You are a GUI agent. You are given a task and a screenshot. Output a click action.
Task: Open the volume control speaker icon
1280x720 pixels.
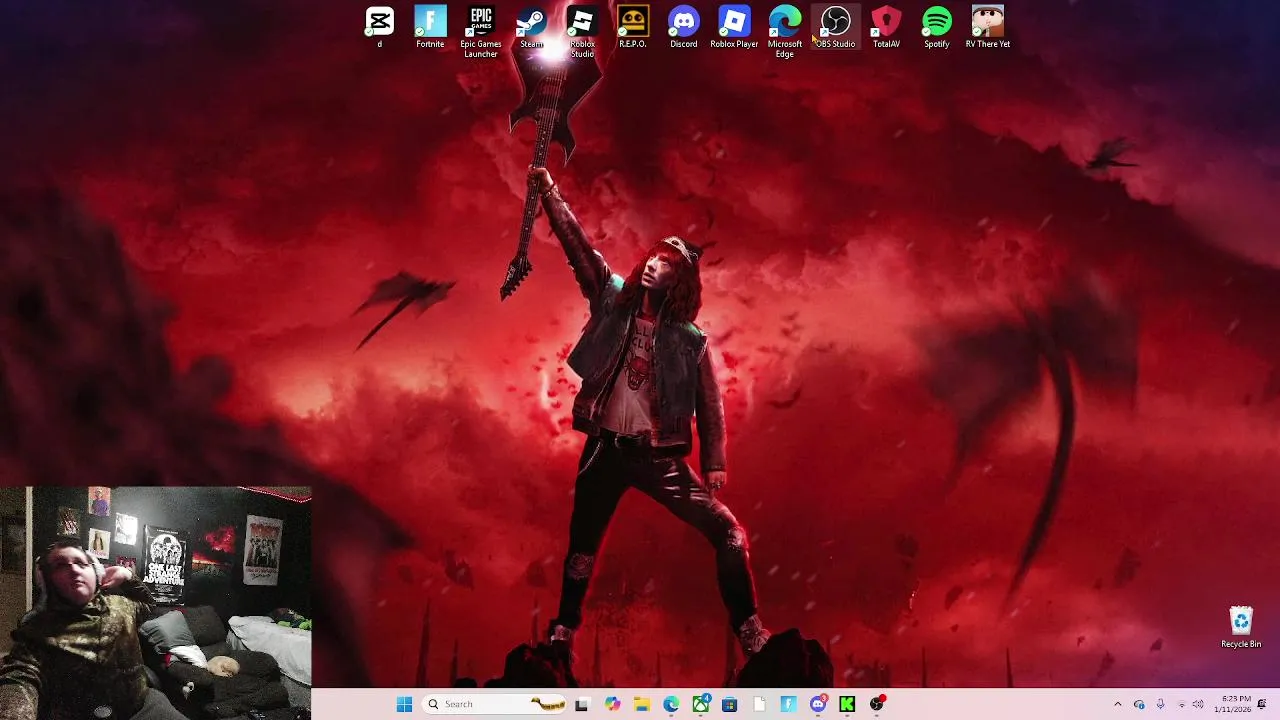(x=1198, y=704)
